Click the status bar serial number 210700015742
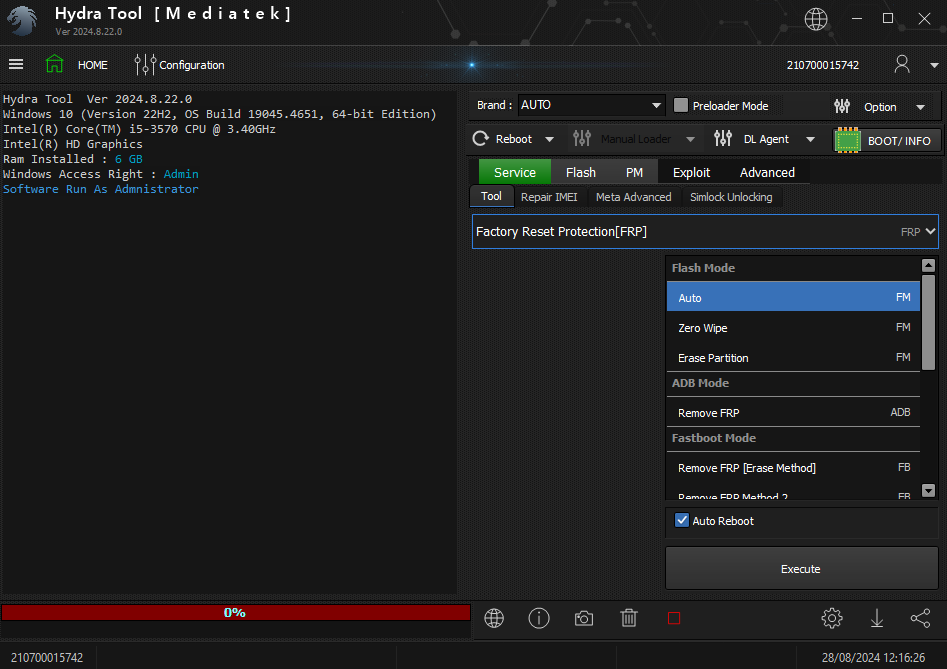This screenshot has height=669, width=947. click(47, 658)
